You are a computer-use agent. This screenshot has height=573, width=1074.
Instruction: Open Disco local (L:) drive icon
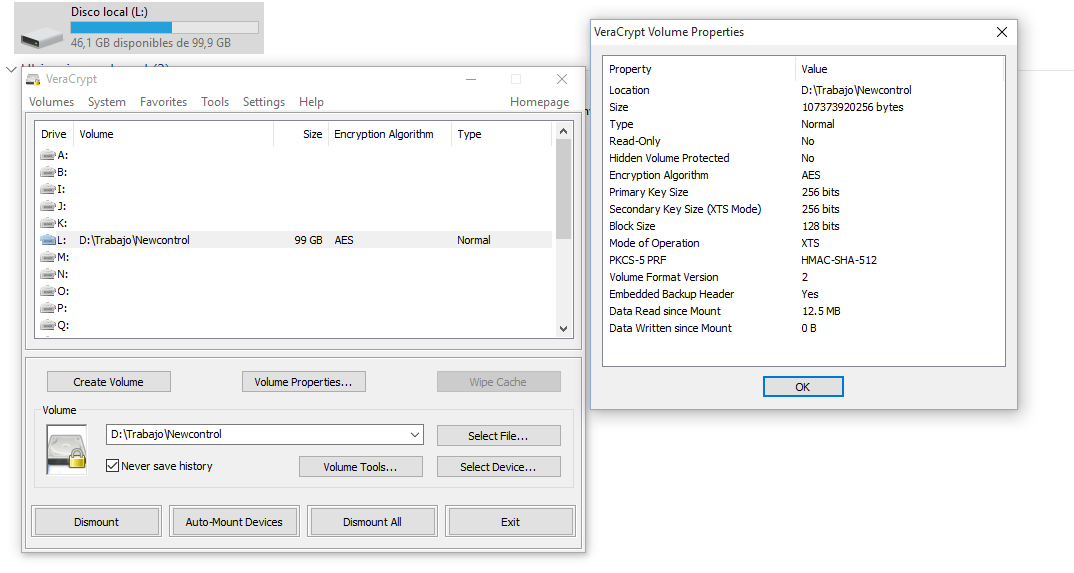(x=41, y=36)
